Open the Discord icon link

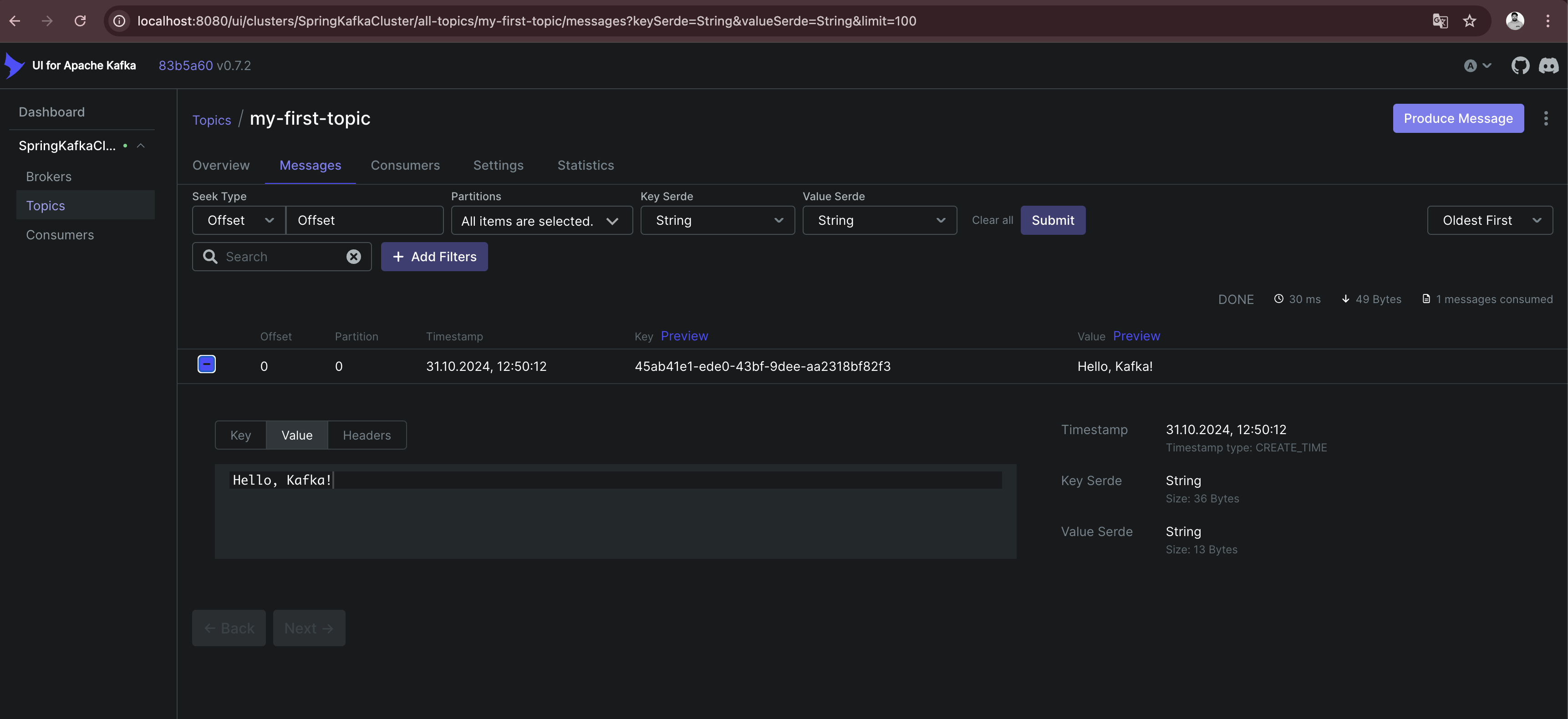1548,66
